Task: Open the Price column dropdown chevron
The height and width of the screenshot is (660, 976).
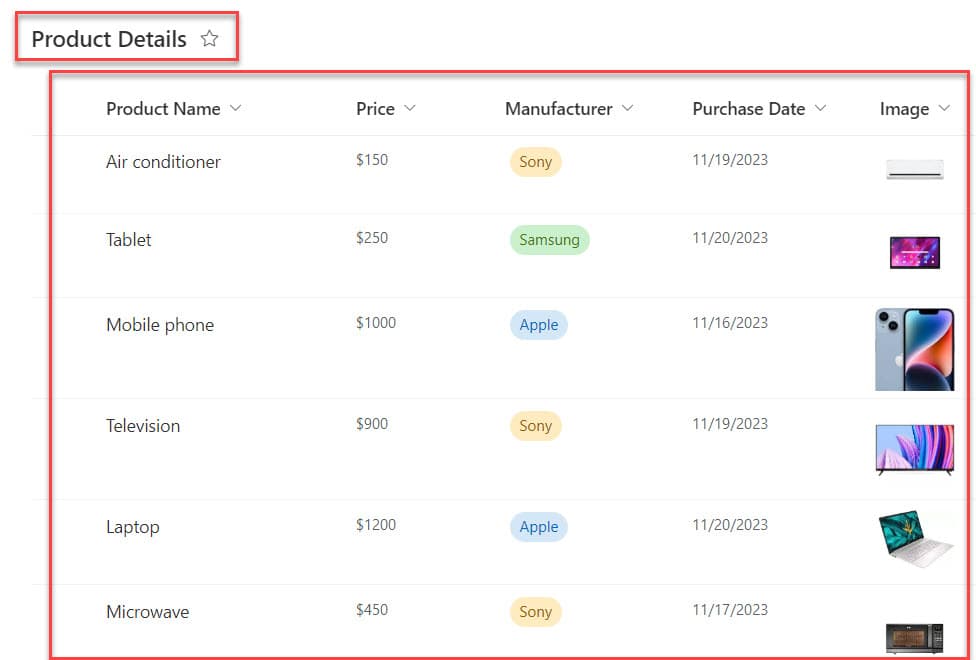Action: 410,108
